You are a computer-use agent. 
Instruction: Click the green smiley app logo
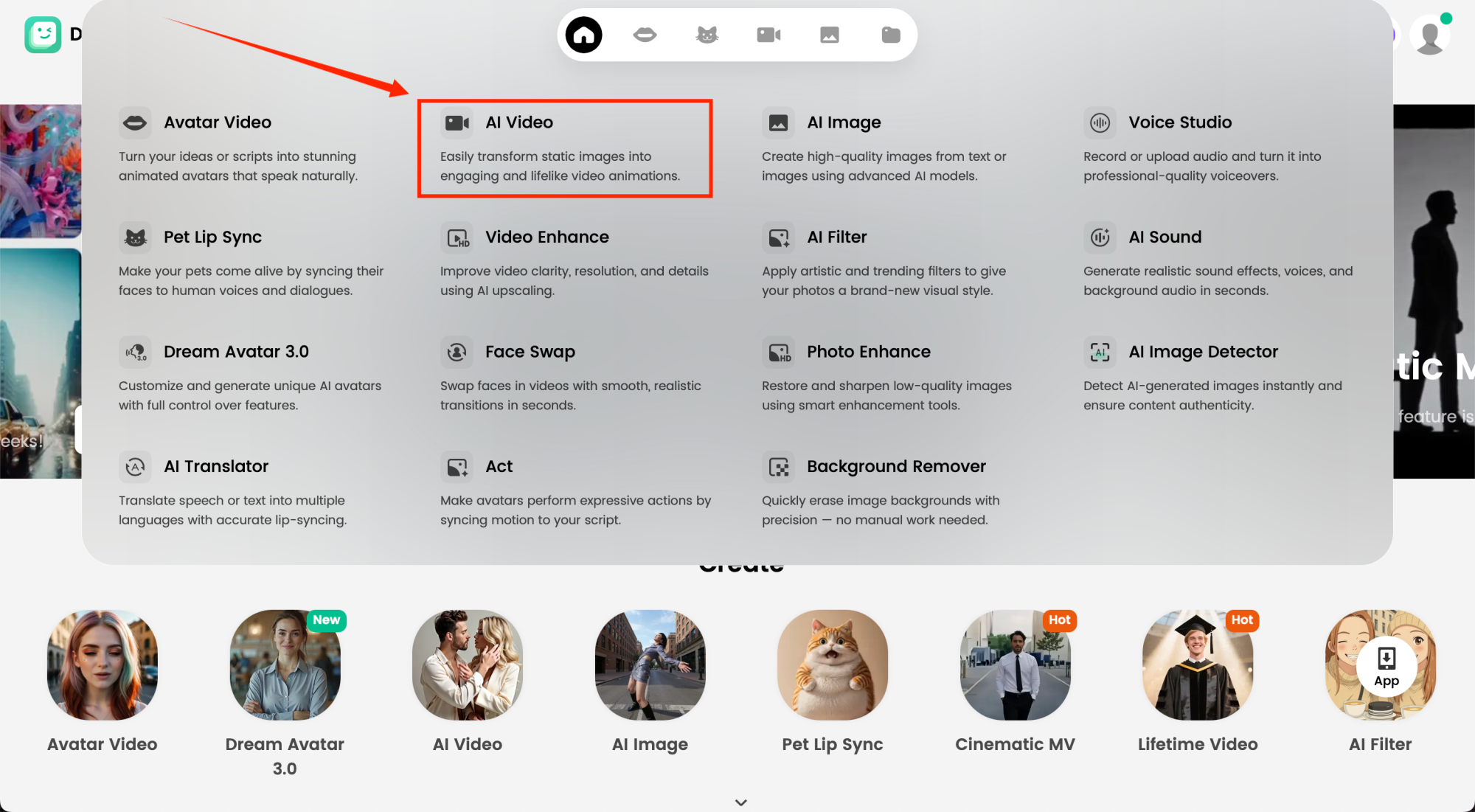click(43, 34)
